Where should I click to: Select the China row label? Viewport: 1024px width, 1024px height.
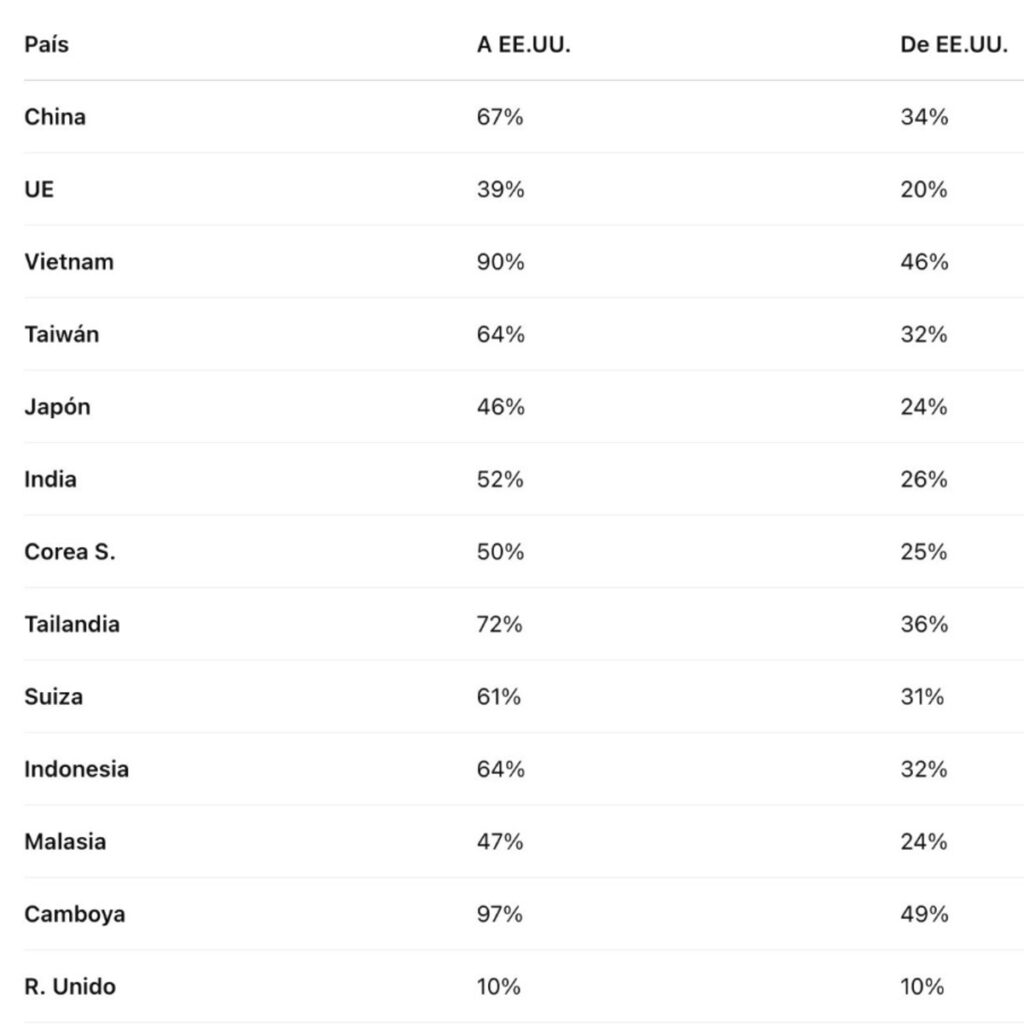point(55,117)
